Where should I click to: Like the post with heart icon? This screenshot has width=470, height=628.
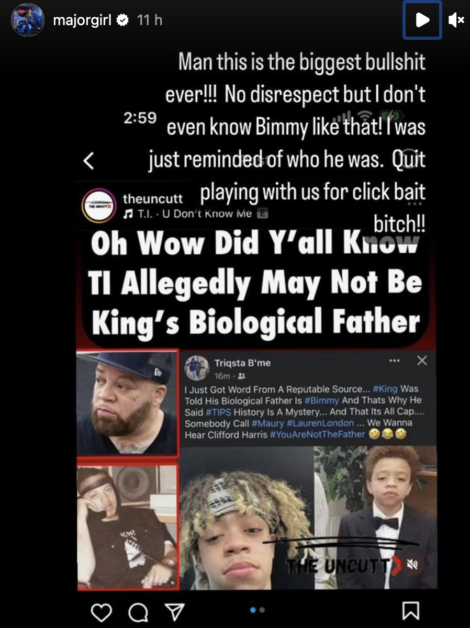[101, 612]
